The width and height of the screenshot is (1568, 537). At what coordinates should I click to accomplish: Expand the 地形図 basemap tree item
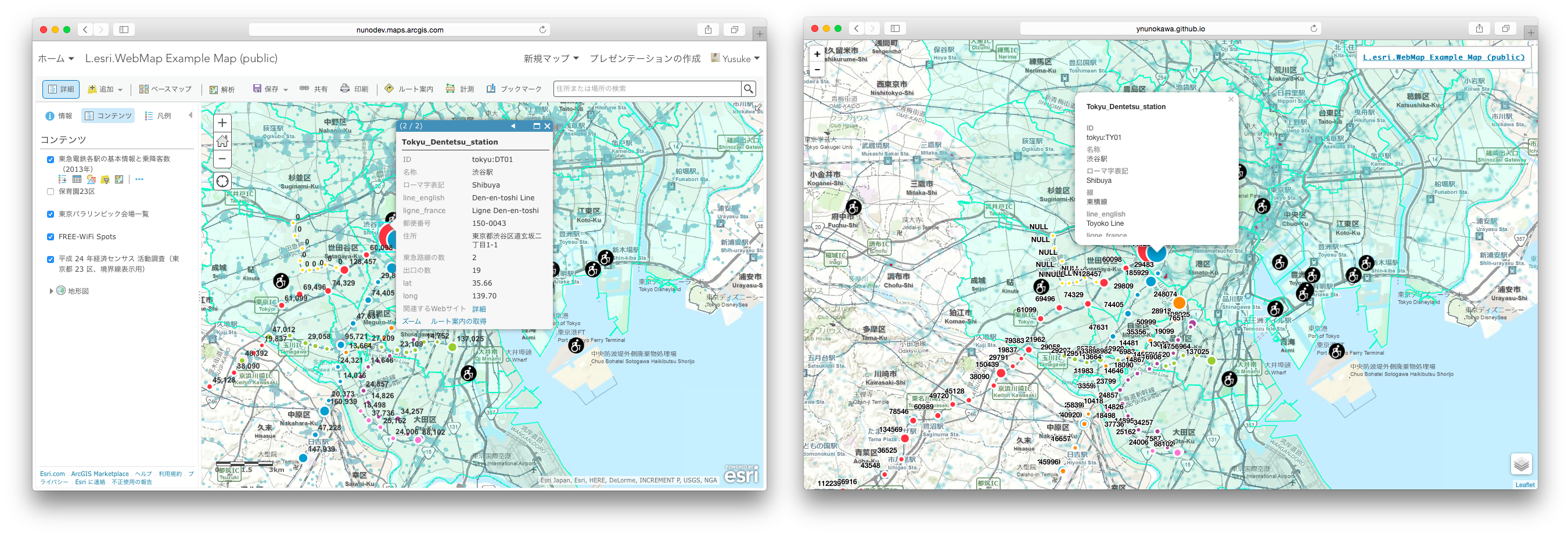[51, 291]
